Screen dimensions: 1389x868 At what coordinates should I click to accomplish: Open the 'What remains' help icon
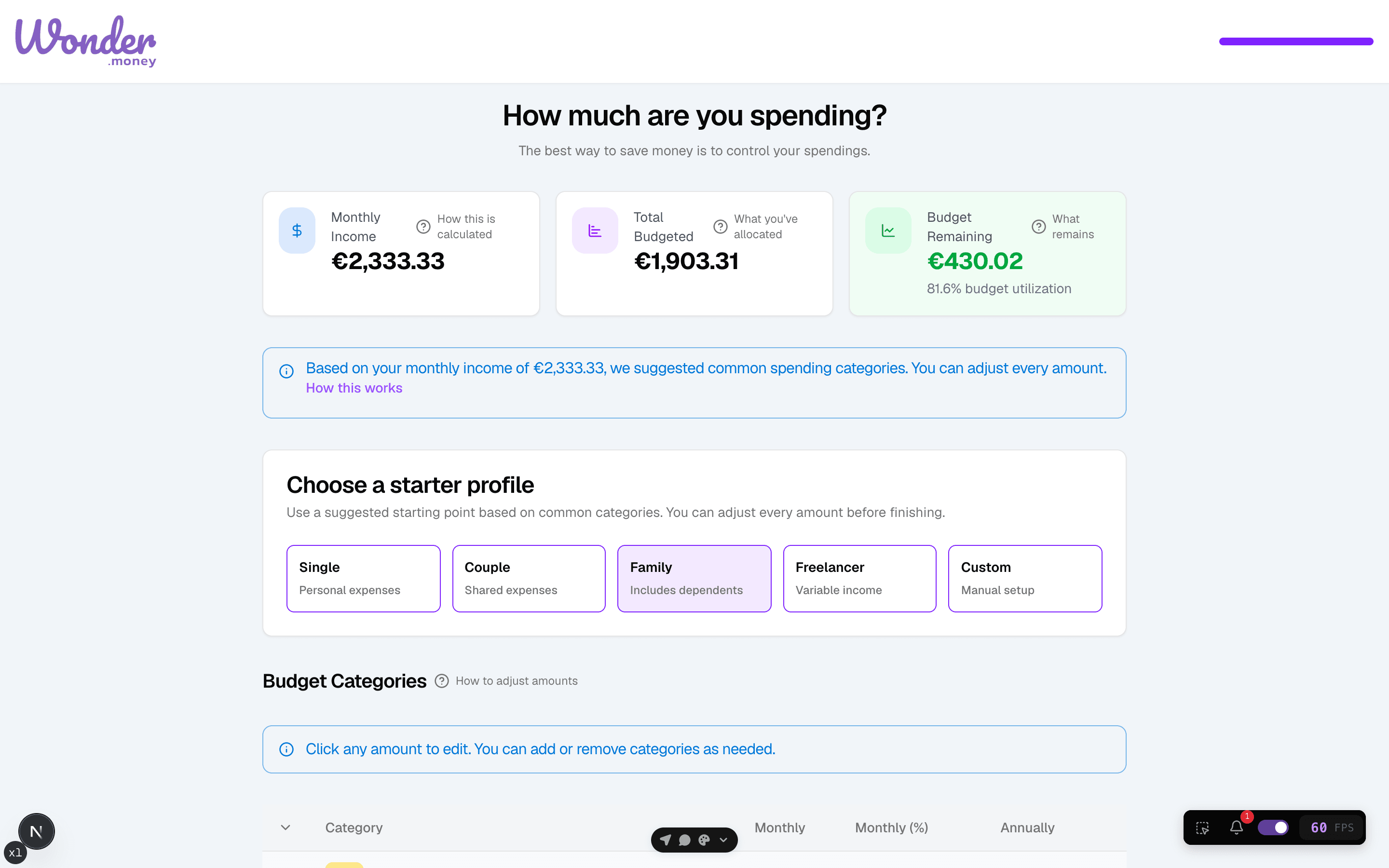[x=1038, y=227]
